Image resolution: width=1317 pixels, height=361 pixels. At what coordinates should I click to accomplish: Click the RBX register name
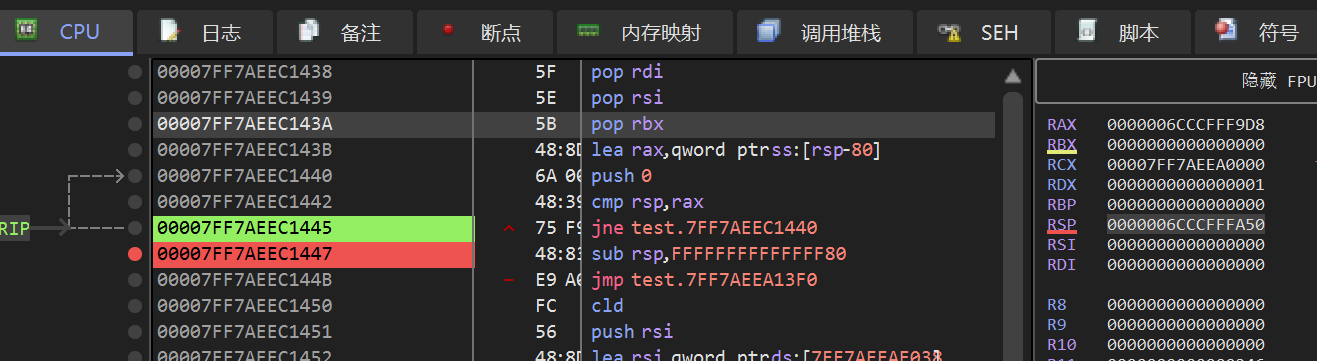1061,145
